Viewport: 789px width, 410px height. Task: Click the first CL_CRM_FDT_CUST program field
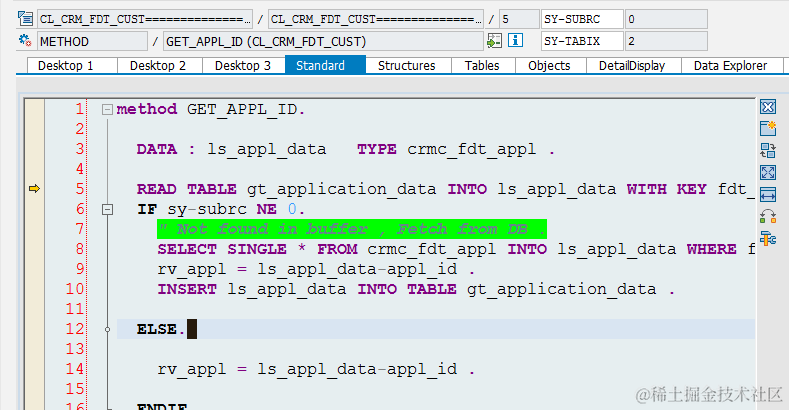(x=145, y=19)
